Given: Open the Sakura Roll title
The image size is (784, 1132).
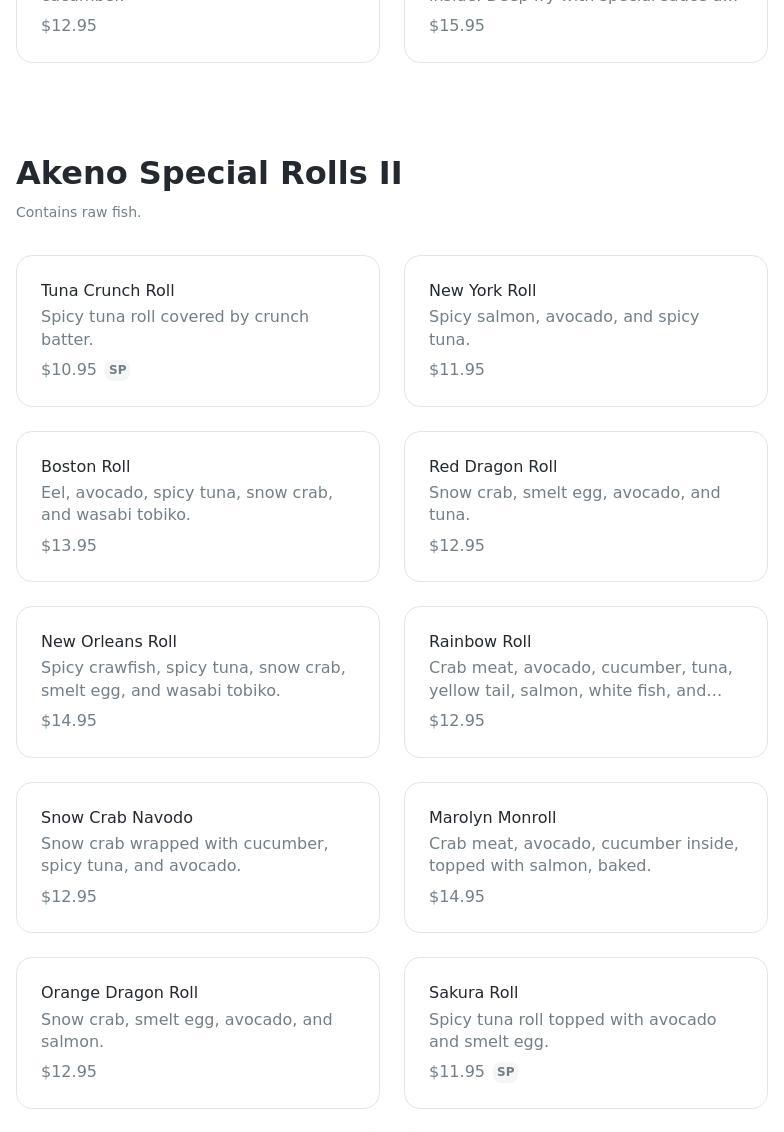Looking at the screenshot, I should (x=473, y=993).
